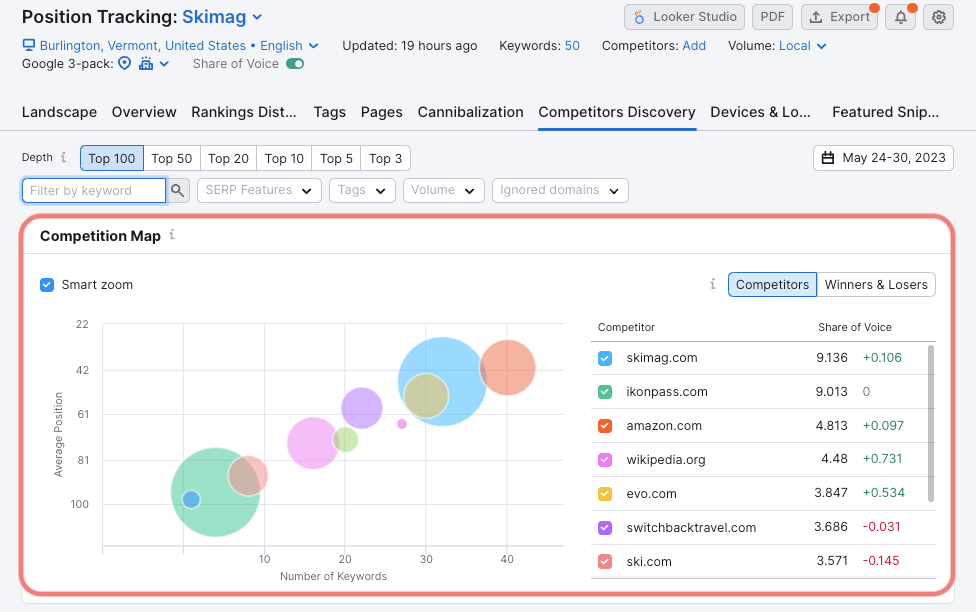Click the info icon left of Competitors button
The image size is (976, 612).
pyautogui.click(x=713, y=284)
